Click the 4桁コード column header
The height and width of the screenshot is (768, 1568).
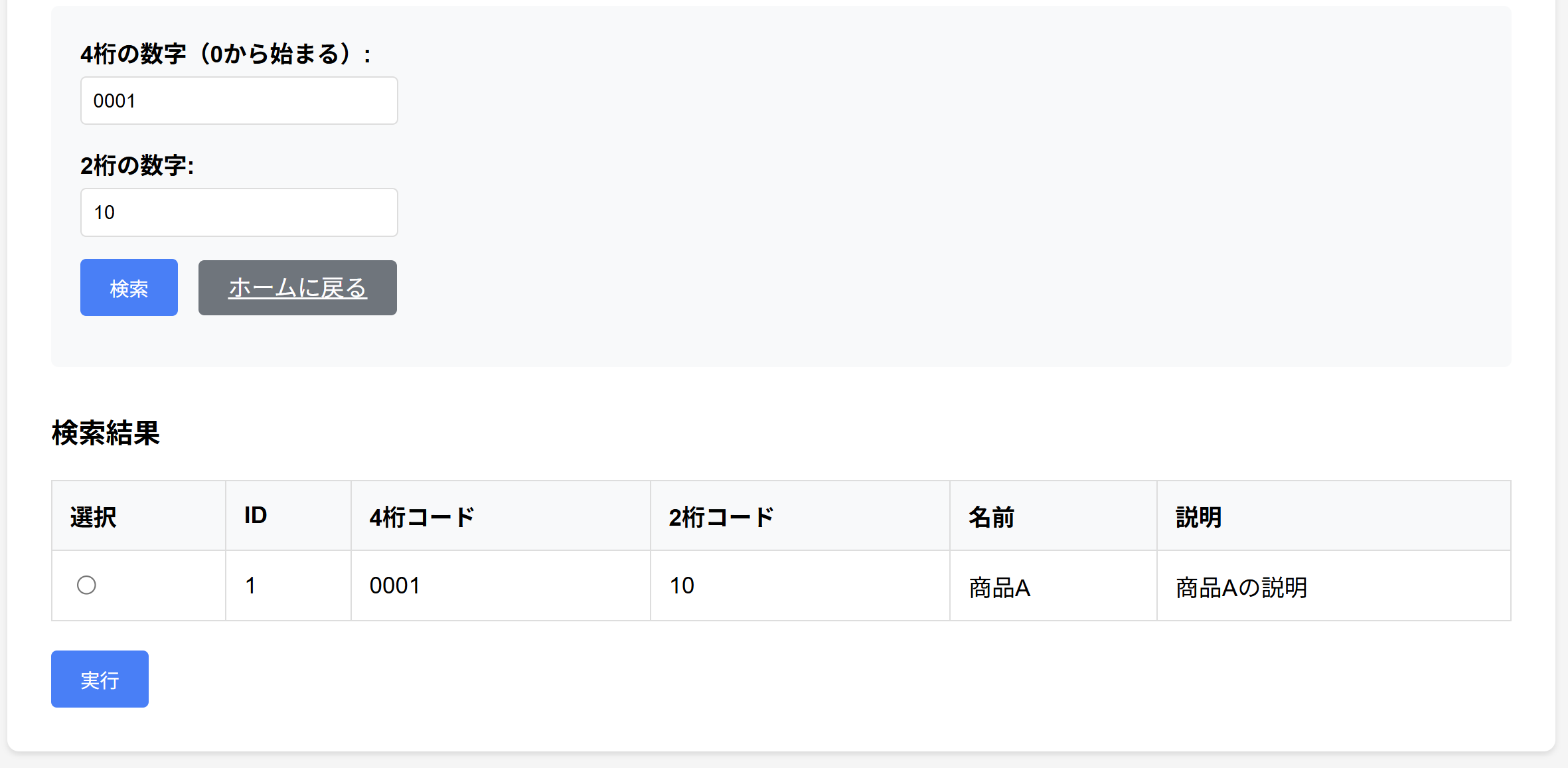421,516
